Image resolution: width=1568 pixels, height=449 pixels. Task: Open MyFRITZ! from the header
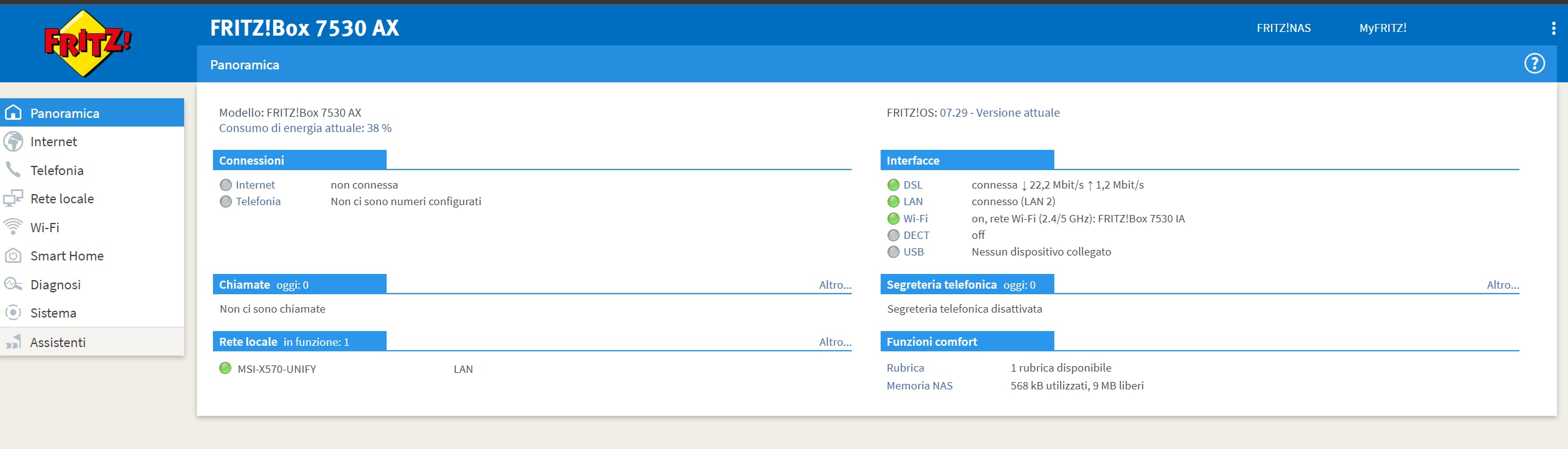pos(1383,28)
